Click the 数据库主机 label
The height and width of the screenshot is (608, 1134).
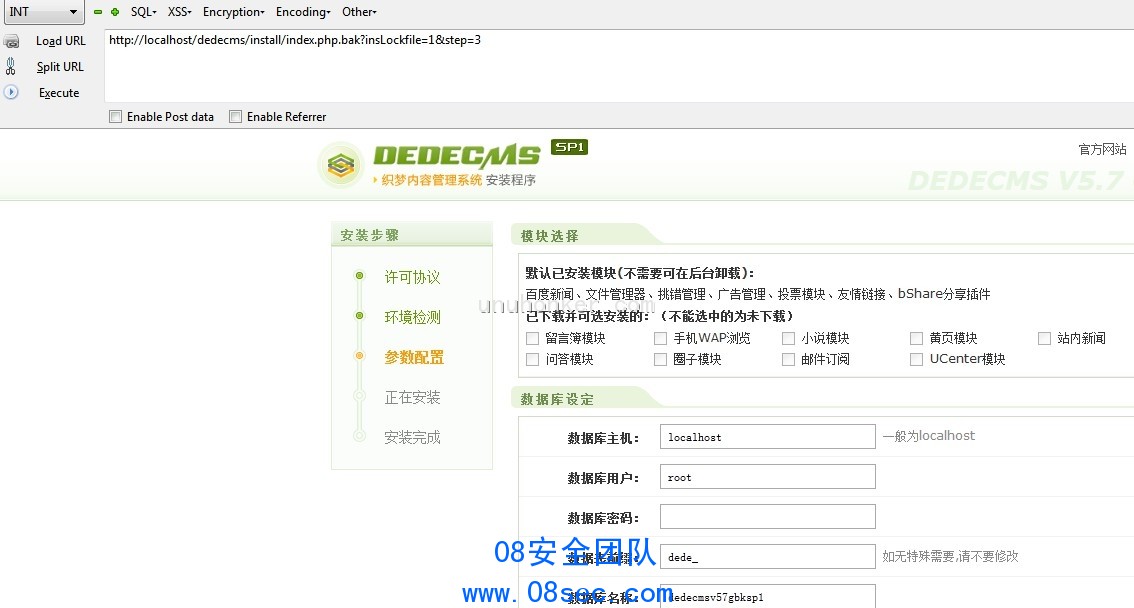pyautogui.click(x=603, y=438)
